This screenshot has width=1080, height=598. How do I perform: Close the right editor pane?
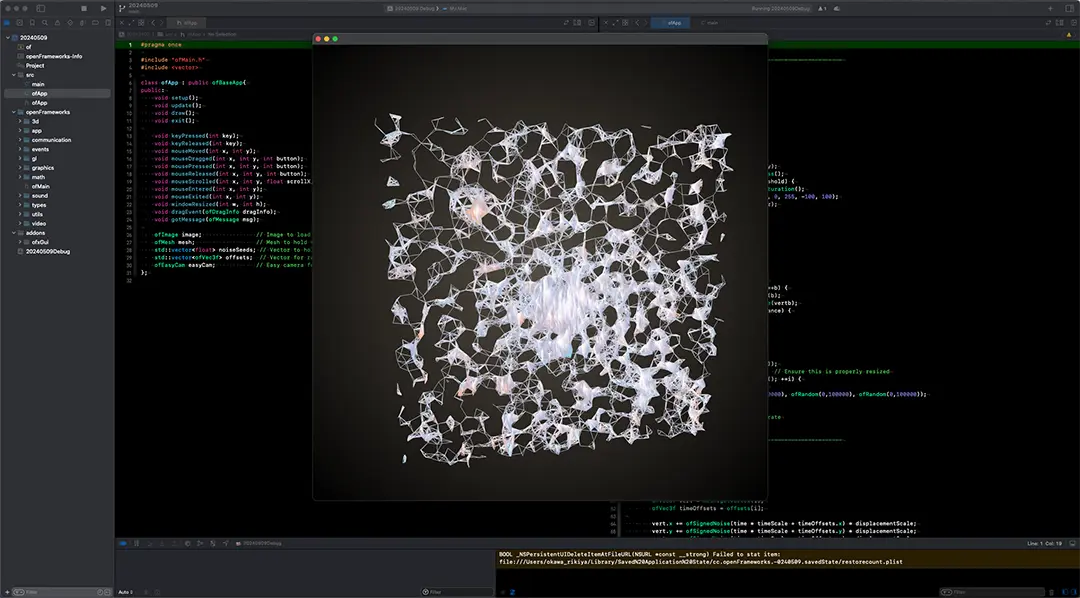606,23
